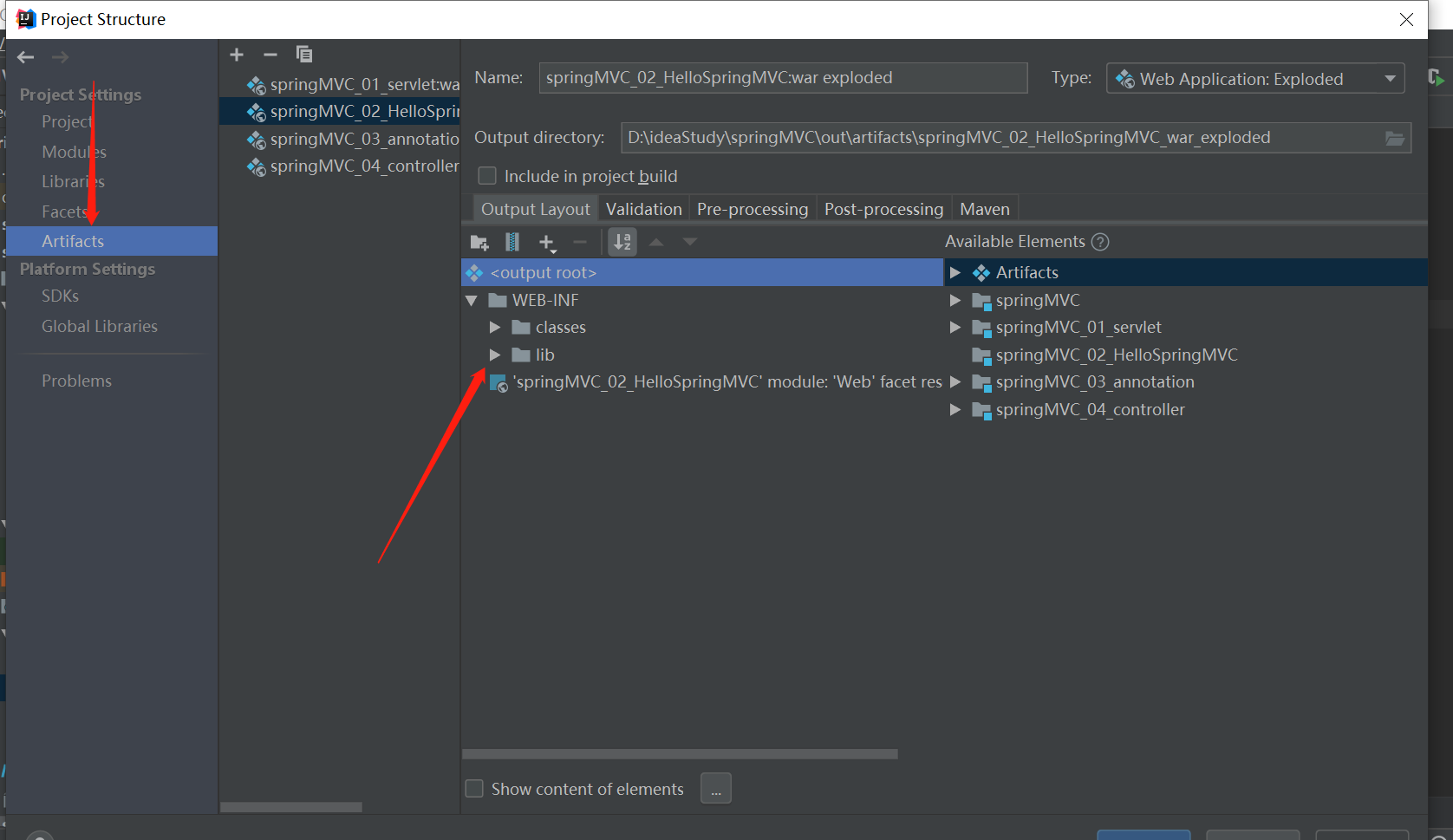Viewport: 1453px width, 840px height.
Task: Show the Problems list
Action: point(76,381)
